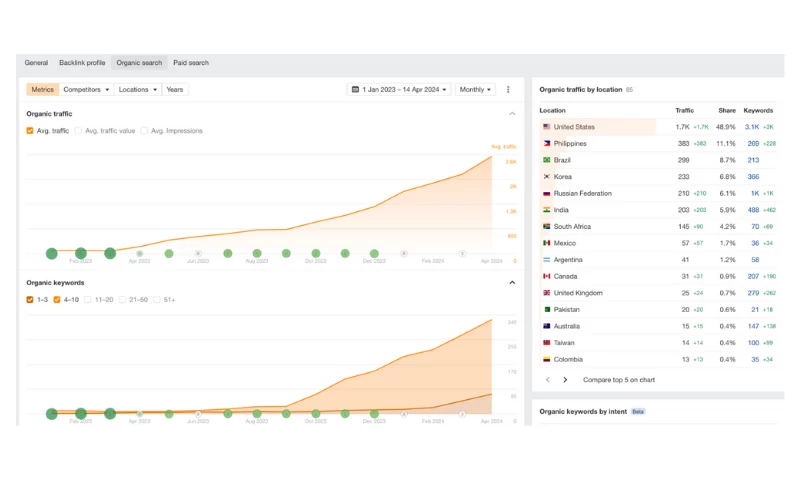Viewport: 800px width, 480px height.
Task: Click the Brazil flag icon
Action: 547,160
